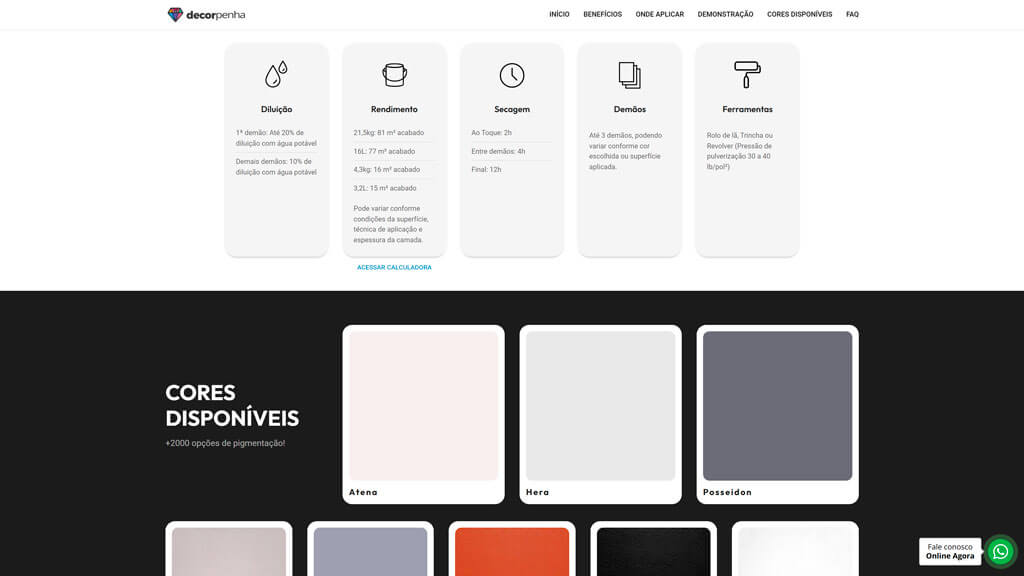Click the Diluição card heading

point(276,109)
